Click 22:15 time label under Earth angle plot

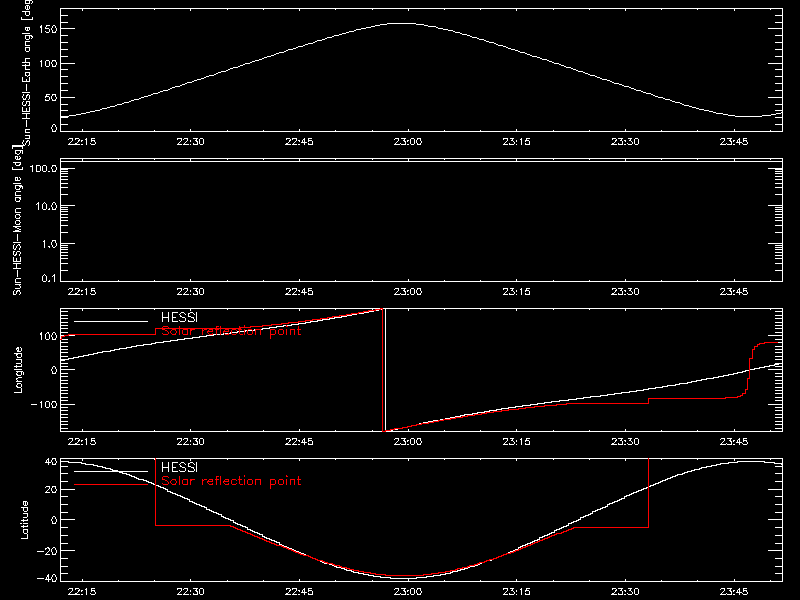82,141
